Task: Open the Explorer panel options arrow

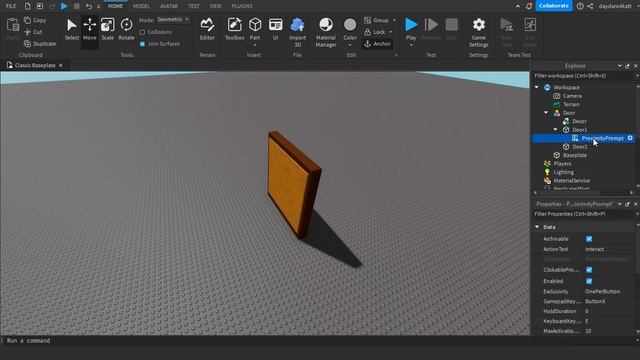Action: 620,66
